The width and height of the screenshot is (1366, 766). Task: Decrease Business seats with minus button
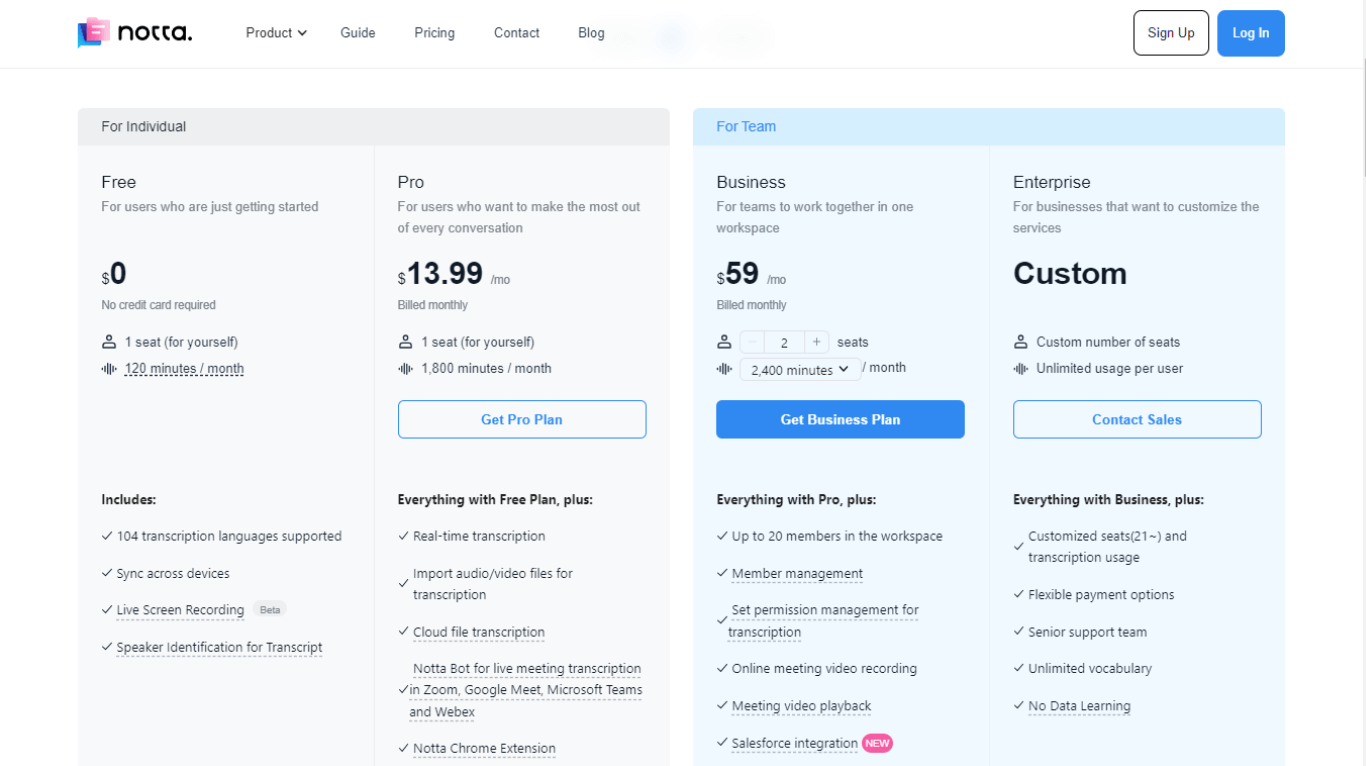(x=753, y=342)
